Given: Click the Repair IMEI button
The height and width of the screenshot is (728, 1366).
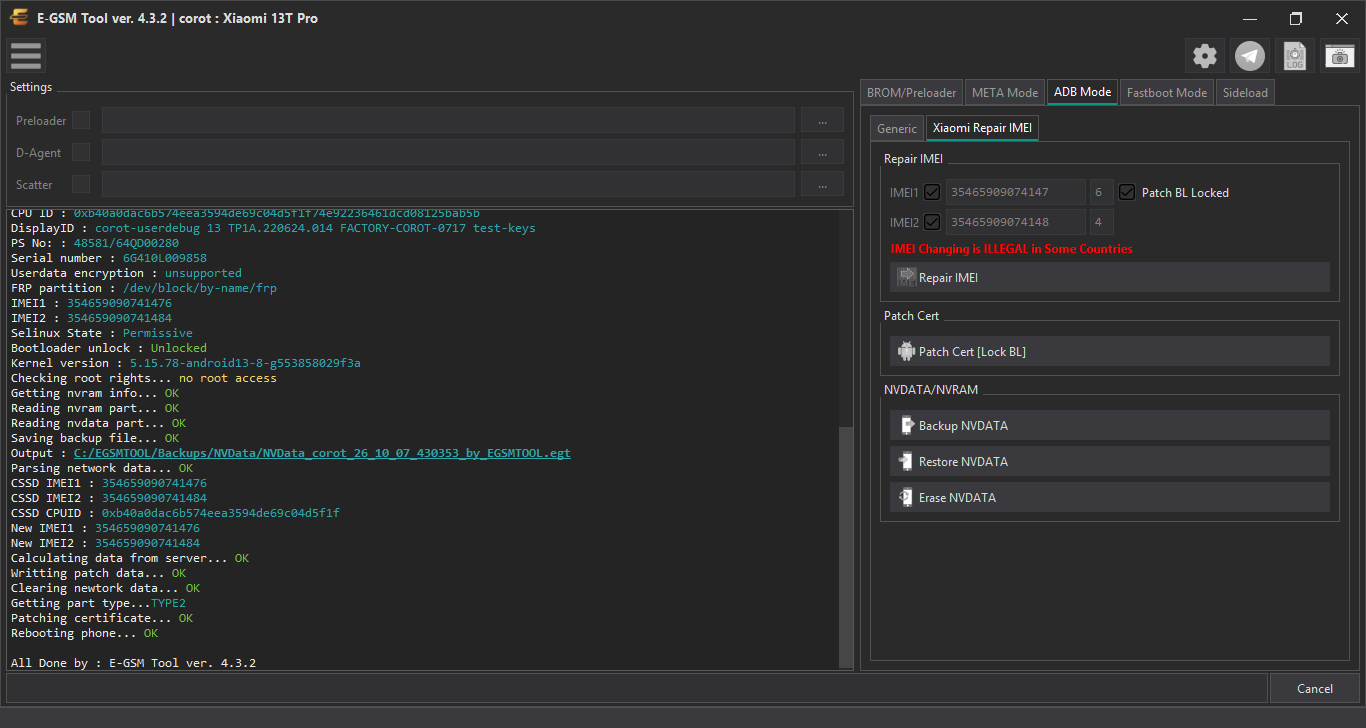Looking at the screenshot, I should [1110, 278].
